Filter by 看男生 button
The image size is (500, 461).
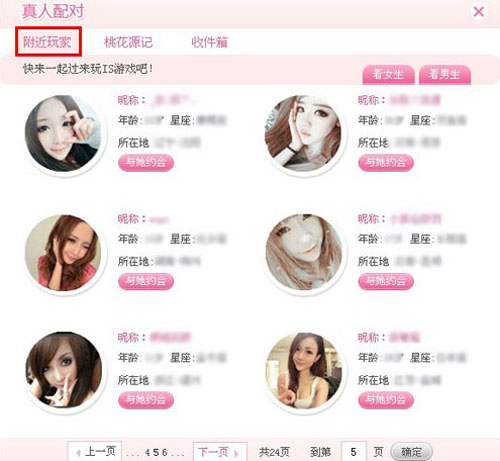(445, 75)
